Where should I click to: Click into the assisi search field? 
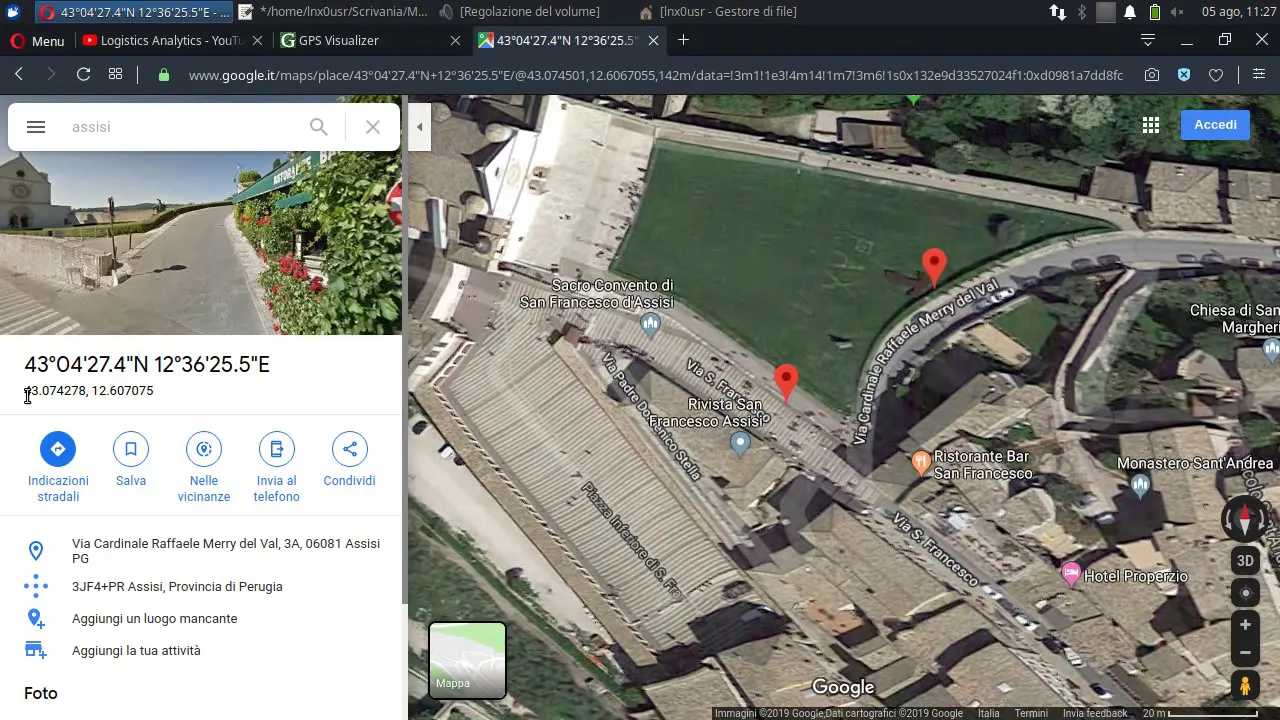point(180,127)
